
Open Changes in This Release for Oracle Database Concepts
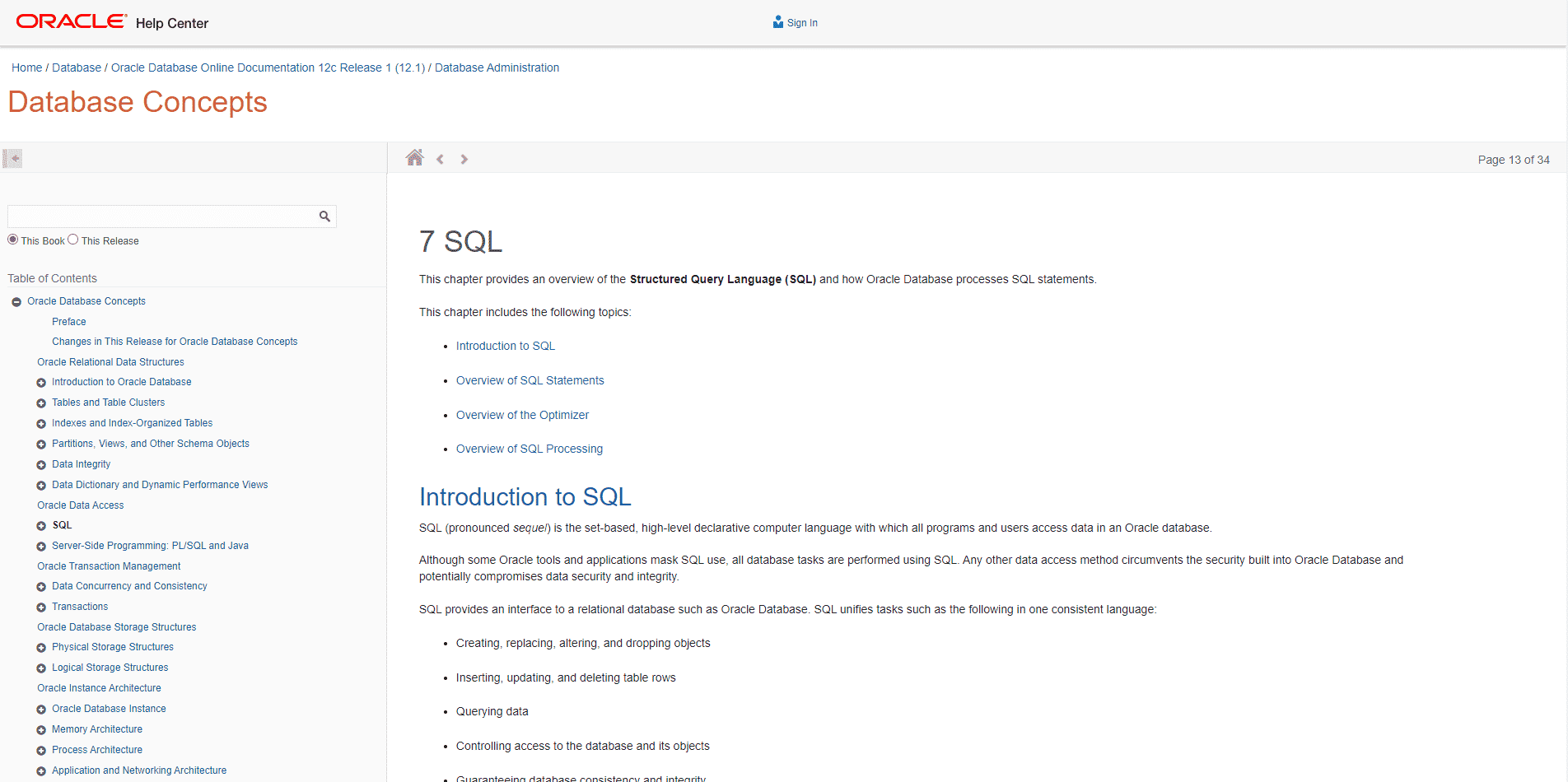coord(175,342)
